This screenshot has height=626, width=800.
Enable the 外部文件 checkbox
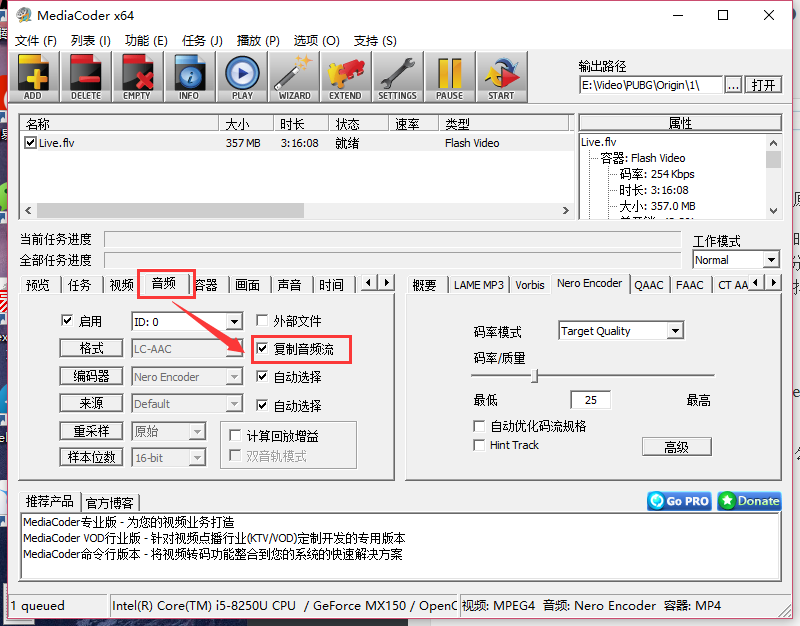tap(262, 320)
